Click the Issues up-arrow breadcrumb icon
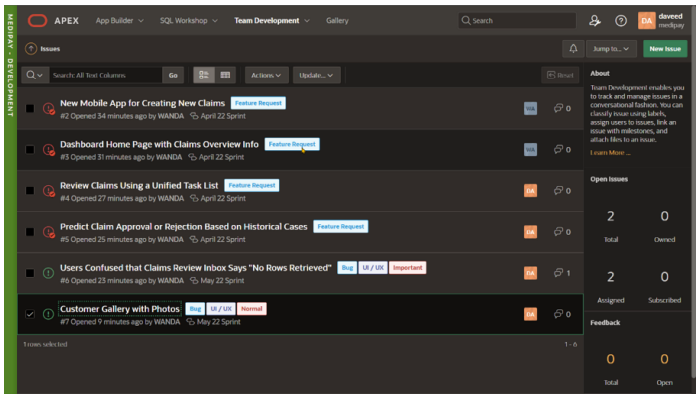The image size is (699, 403). coord(31,49)
